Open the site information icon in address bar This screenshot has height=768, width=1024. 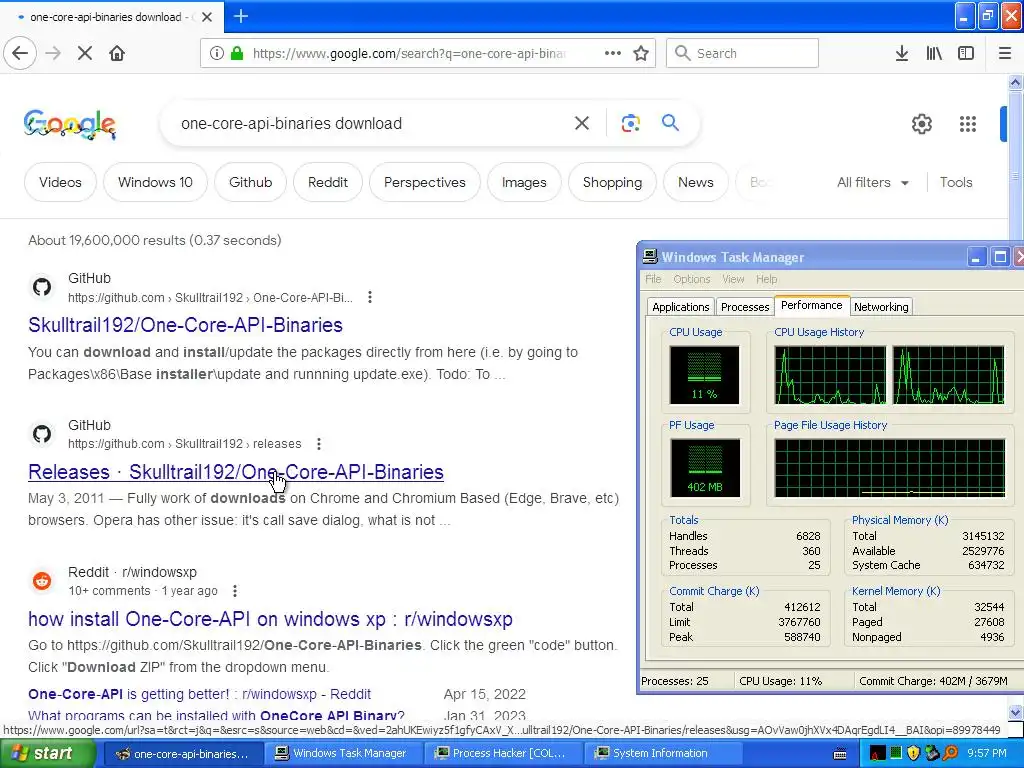(217, 53)
